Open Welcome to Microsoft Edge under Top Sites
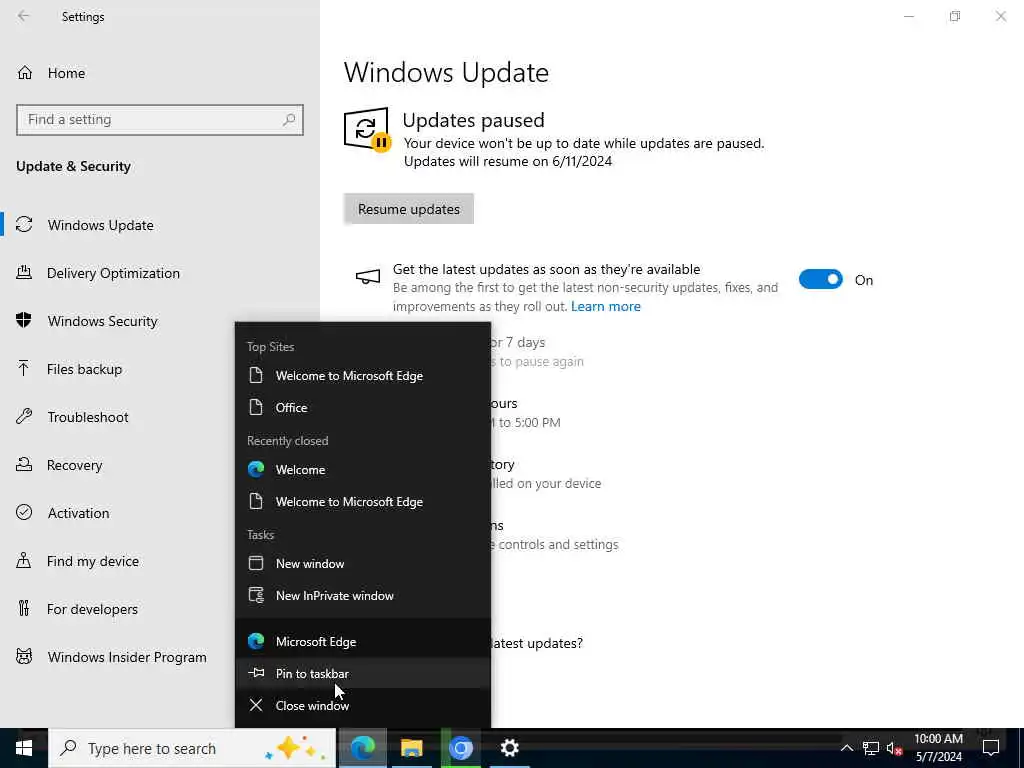Image resolution: width=1024 pixels, height=768 pixels. [362, 376]
